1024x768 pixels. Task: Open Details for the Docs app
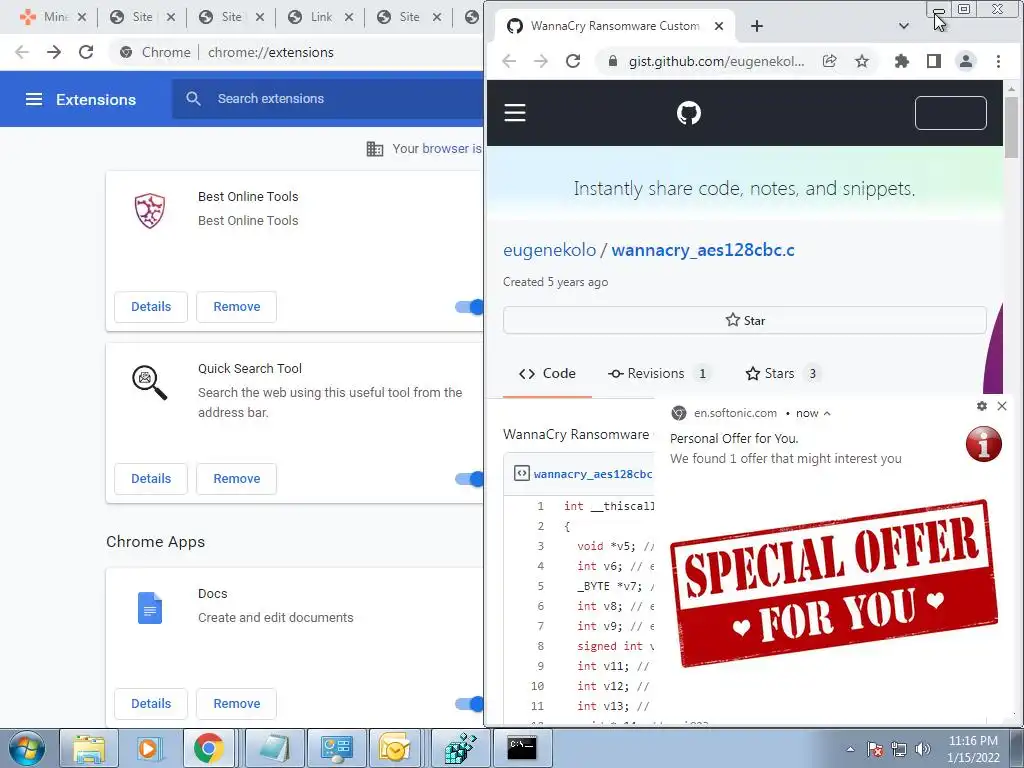151,704
